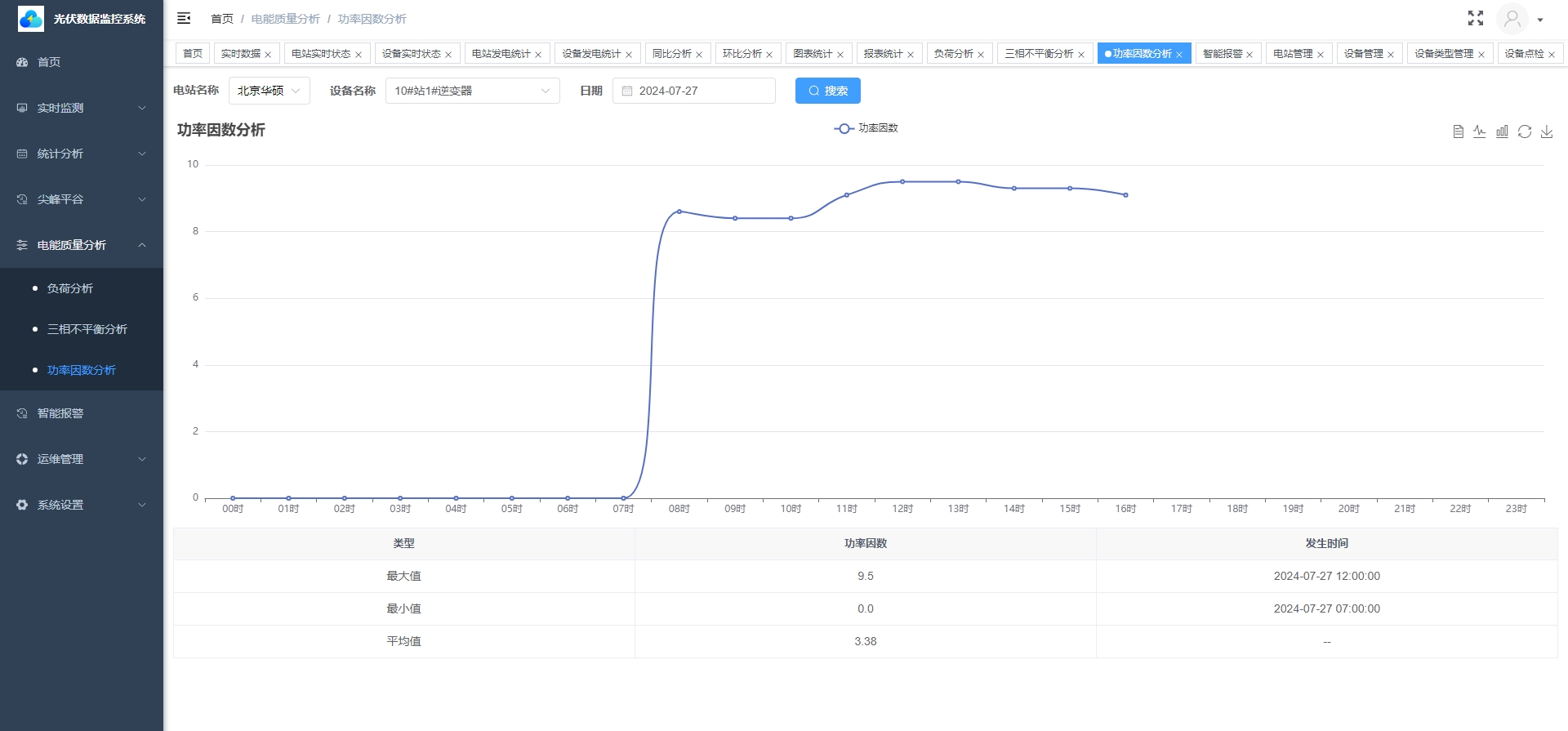Click chart data point at 08时
This screenshot has width=1568, height=731.
679,212
